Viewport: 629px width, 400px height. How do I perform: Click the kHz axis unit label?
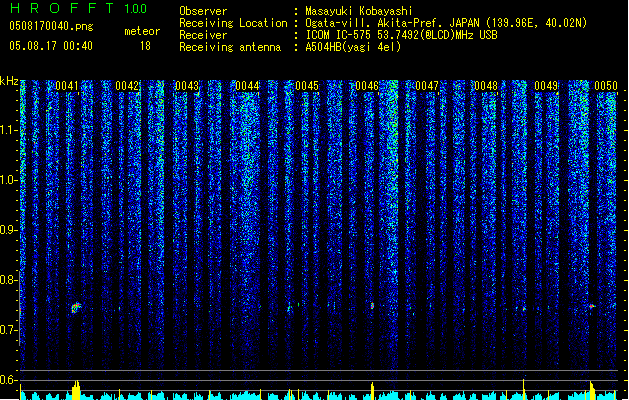[9, 81]
